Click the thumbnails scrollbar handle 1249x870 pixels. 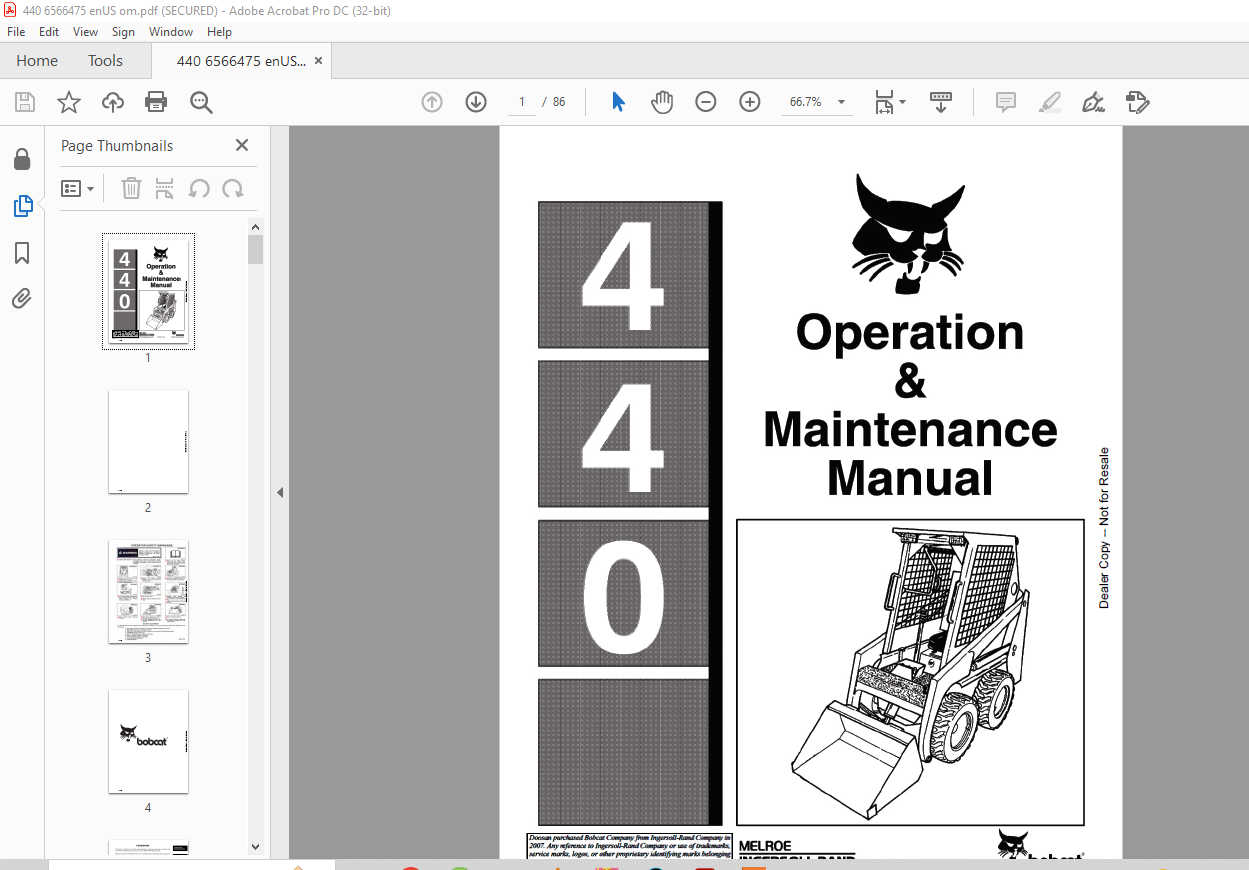[x=256, y=250]
